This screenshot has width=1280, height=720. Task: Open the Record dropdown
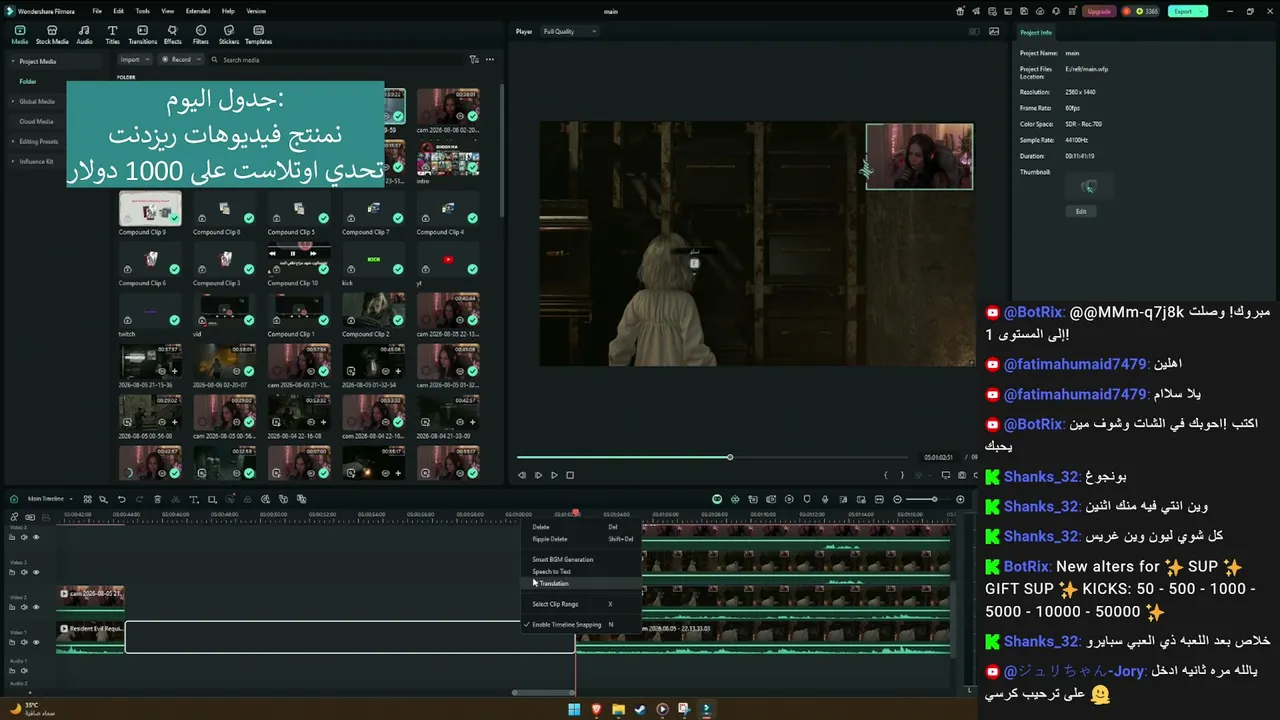pos(181,60)
